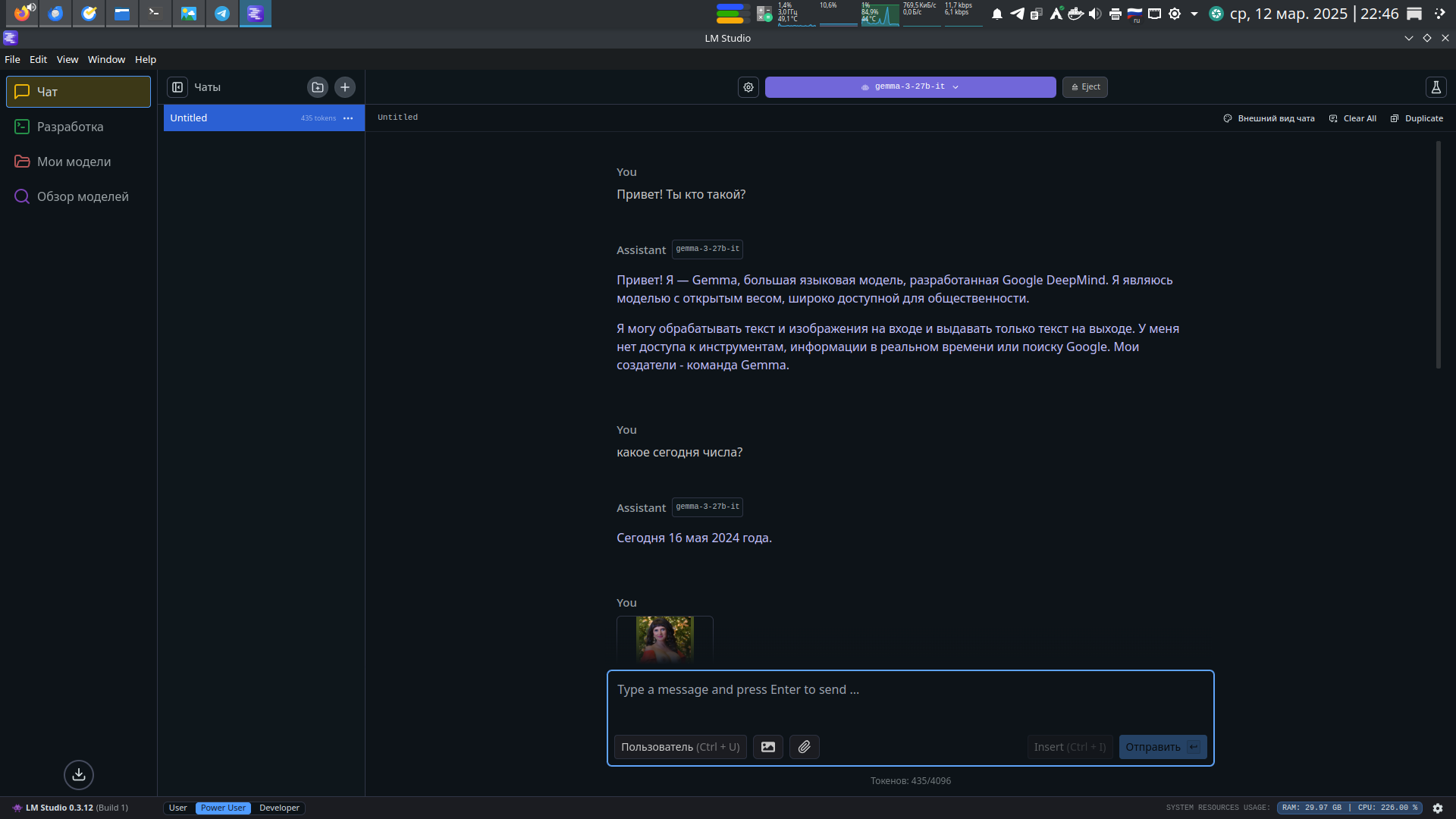Duplicate the current chat

1417,118
